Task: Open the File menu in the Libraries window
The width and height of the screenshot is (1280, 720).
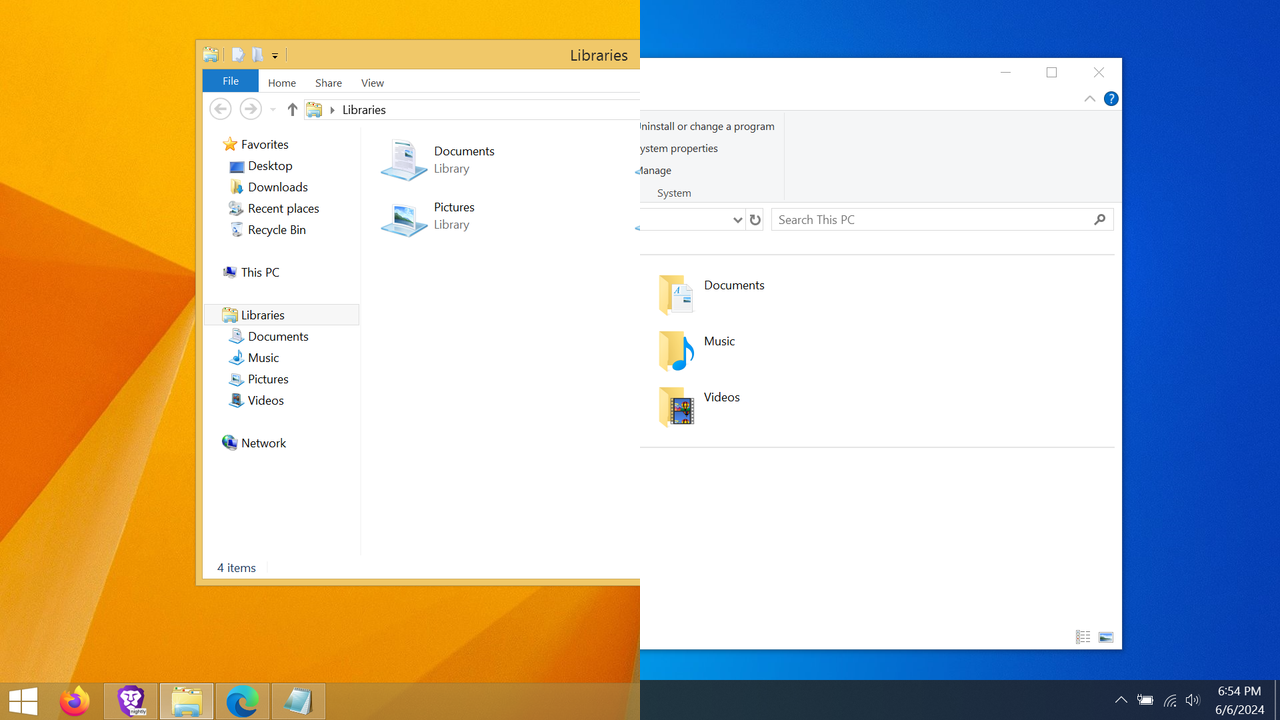Action: 230,81
